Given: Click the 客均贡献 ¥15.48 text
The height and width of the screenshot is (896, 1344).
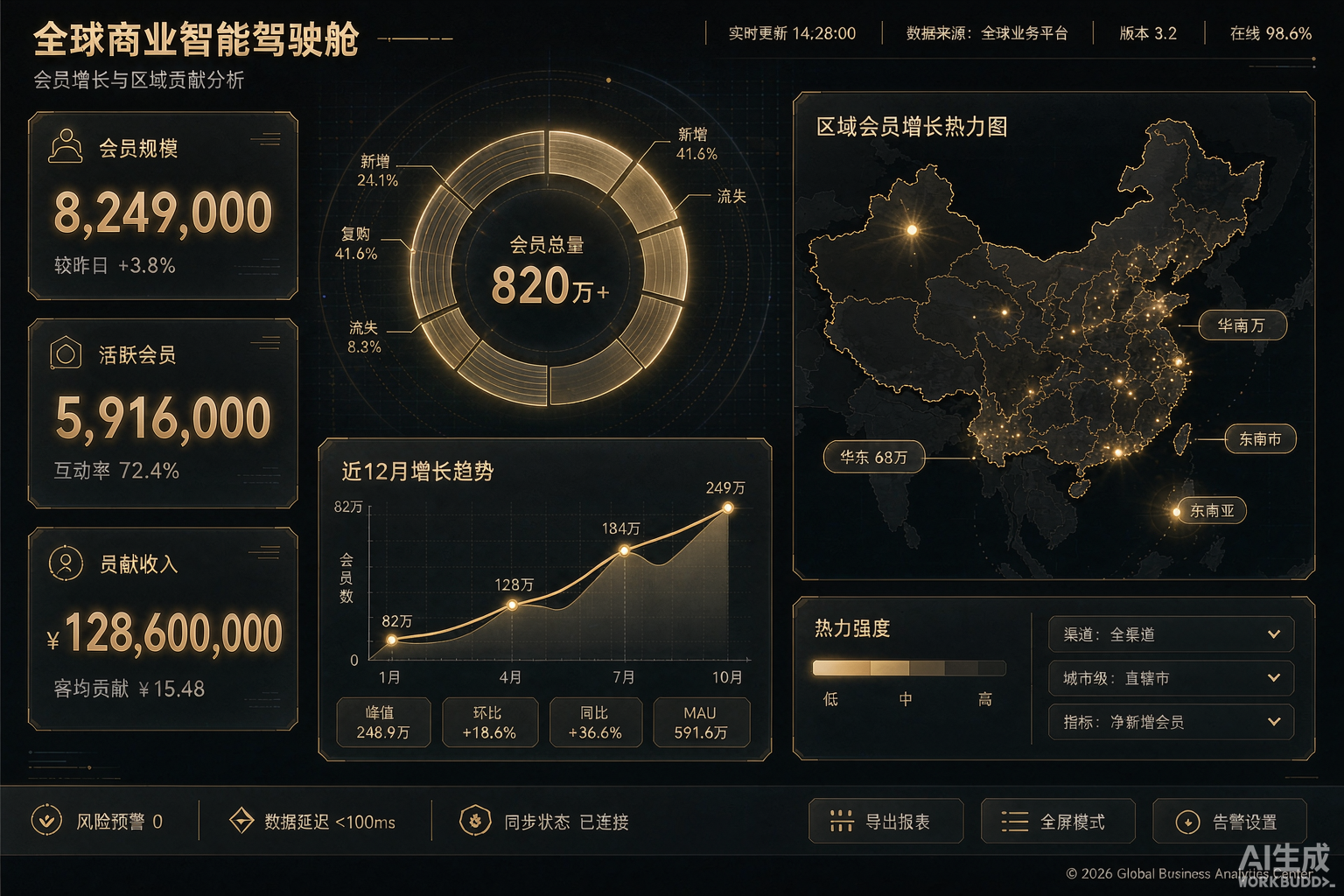Looking at the screenshot, I should click(x=129, y=689).
